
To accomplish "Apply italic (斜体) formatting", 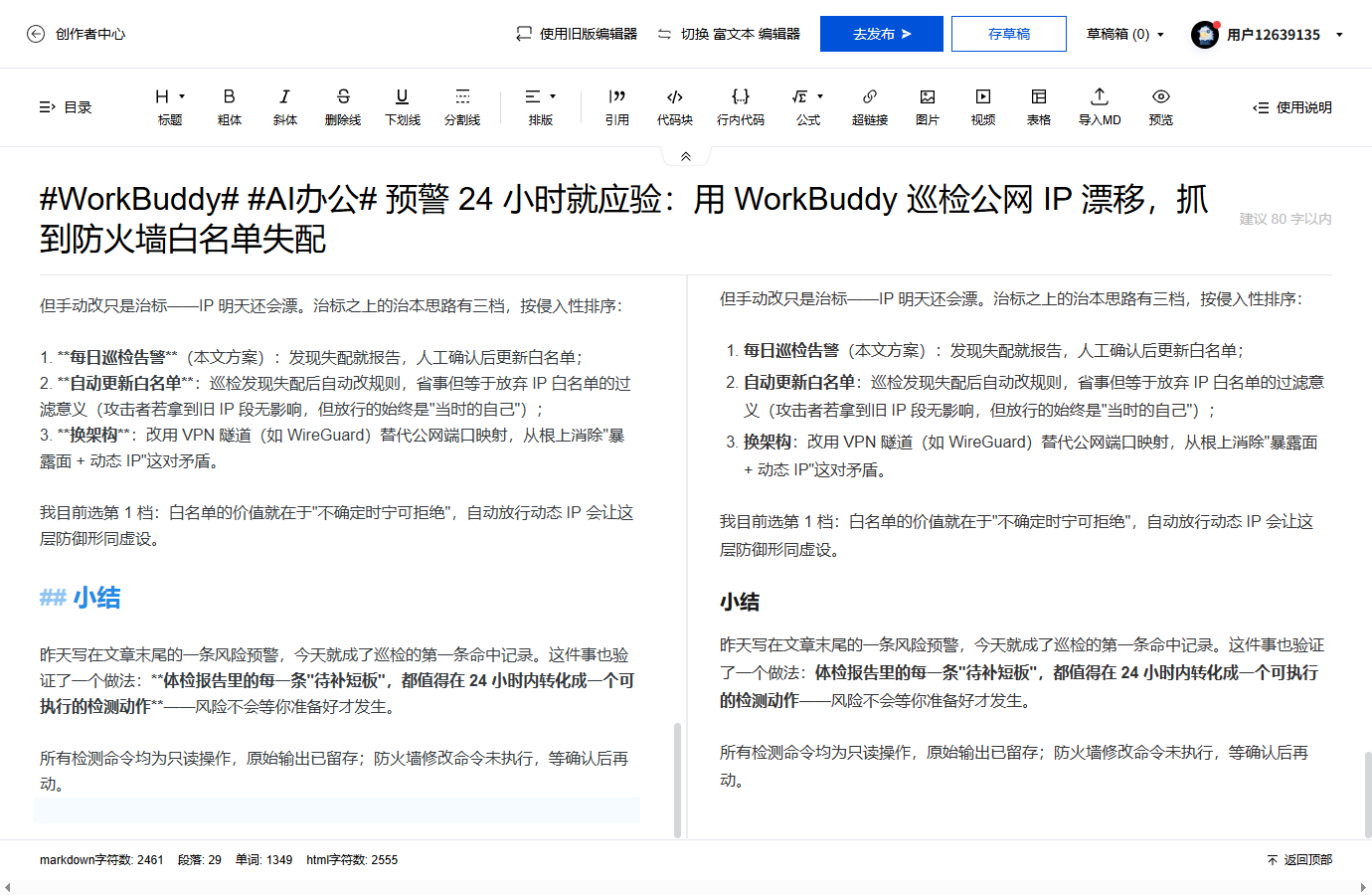I will [285, 106].
